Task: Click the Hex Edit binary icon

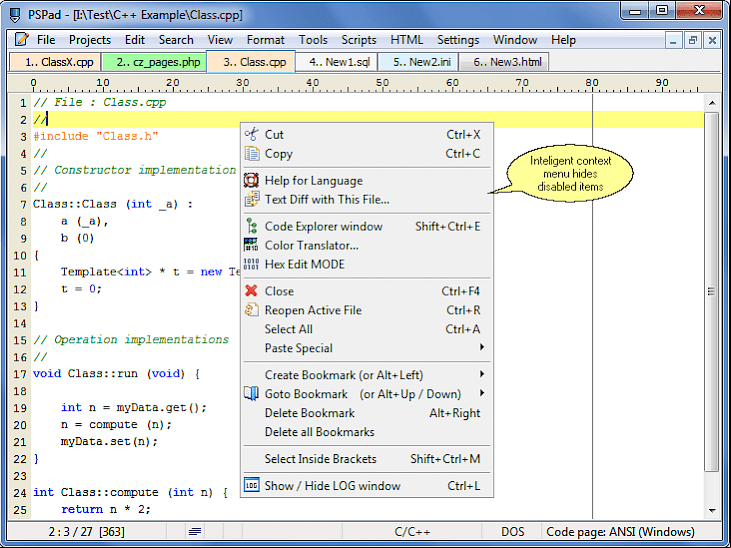Action: [x=251, y=264]
